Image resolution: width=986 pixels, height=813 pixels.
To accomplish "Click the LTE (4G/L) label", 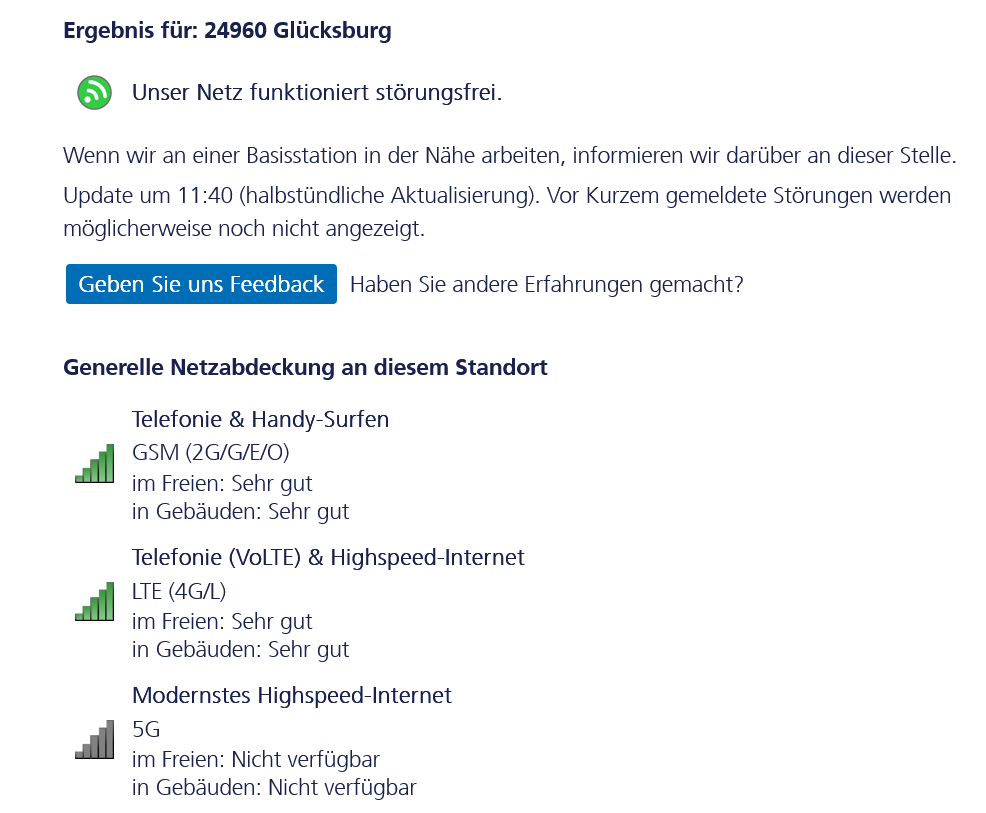I will tap(179, 591).
